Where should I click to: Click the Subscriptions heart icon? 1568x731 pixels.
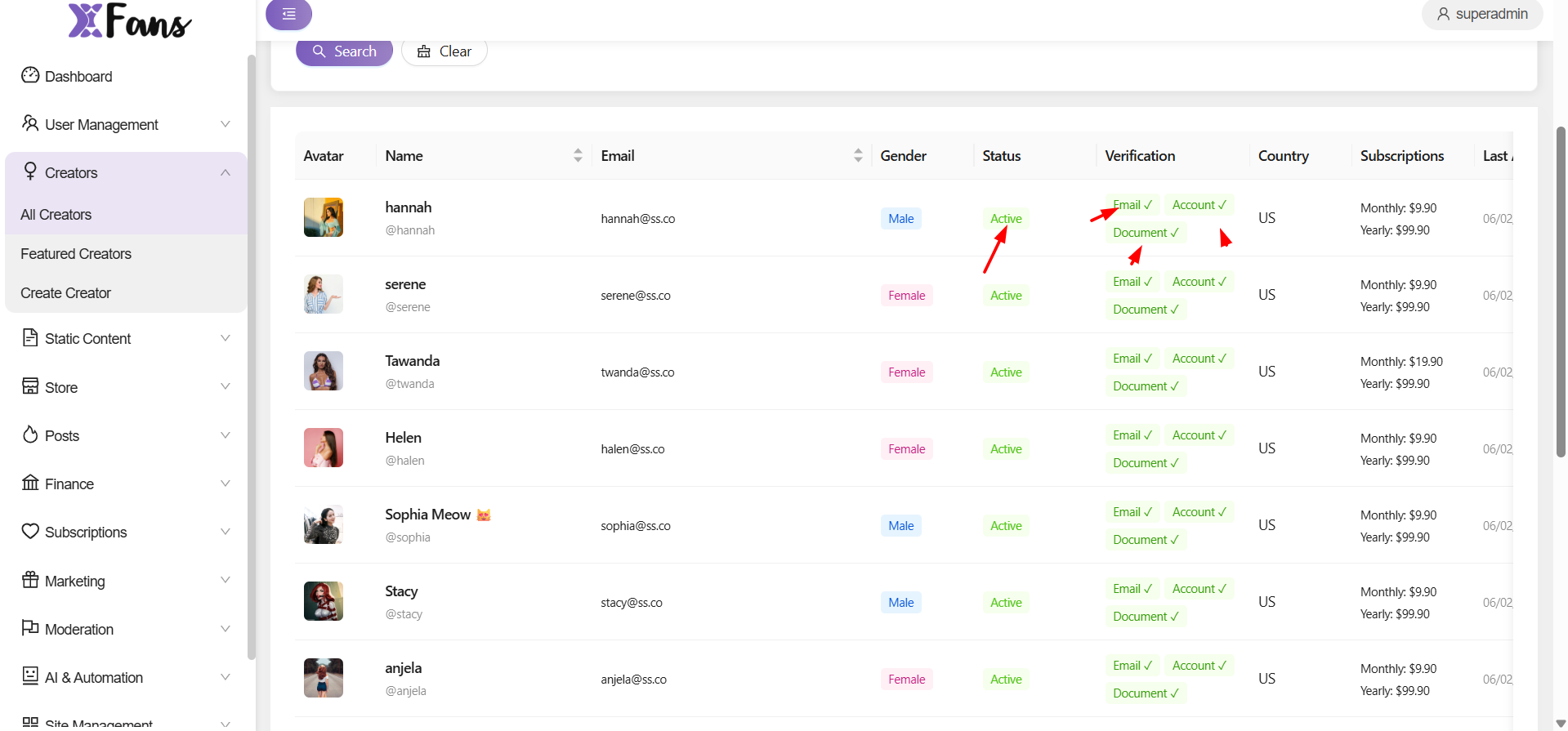point(30,531)
